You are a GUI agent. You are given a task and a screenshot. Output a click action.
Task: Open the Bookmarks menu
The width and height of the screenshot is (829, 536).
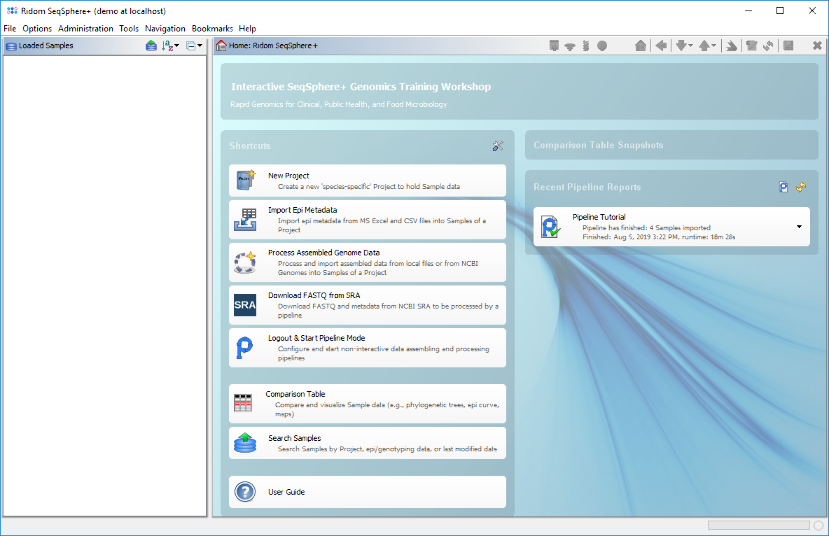click(x=212, y=29)
